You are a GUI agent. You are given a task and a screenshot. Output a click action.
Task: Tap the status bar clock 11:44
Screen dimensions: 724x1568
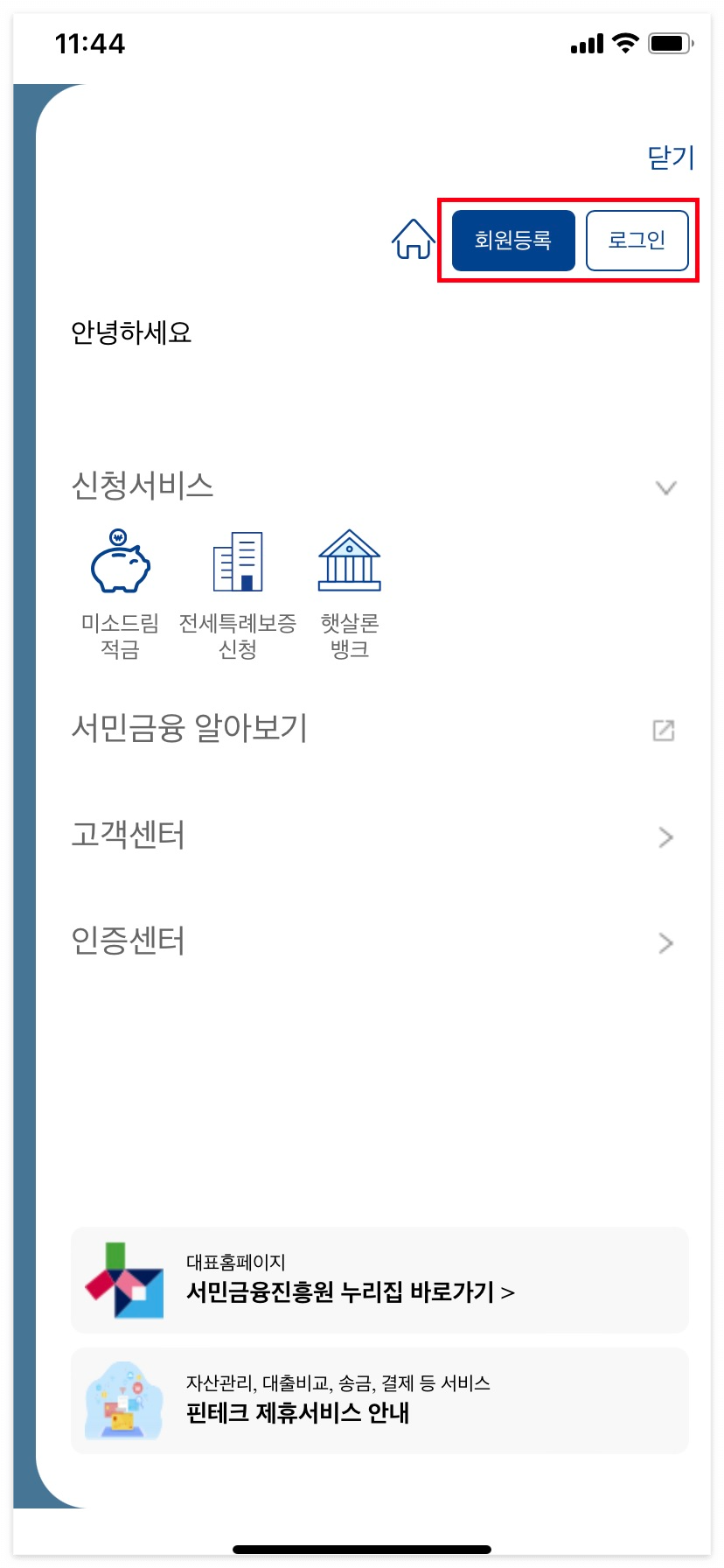(90, 44)
